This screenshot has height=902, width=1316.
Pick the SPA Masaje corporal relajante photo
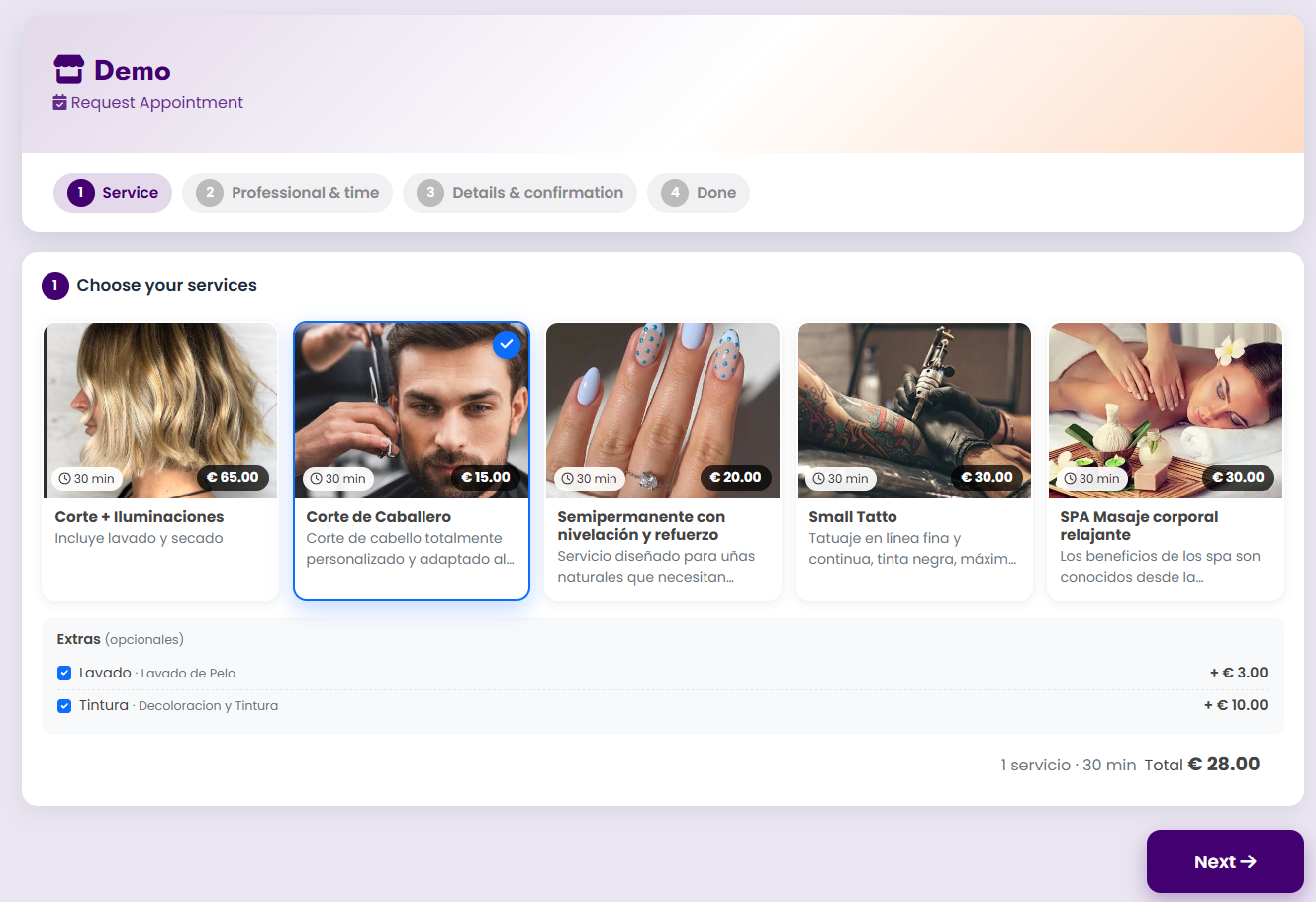1166,411
